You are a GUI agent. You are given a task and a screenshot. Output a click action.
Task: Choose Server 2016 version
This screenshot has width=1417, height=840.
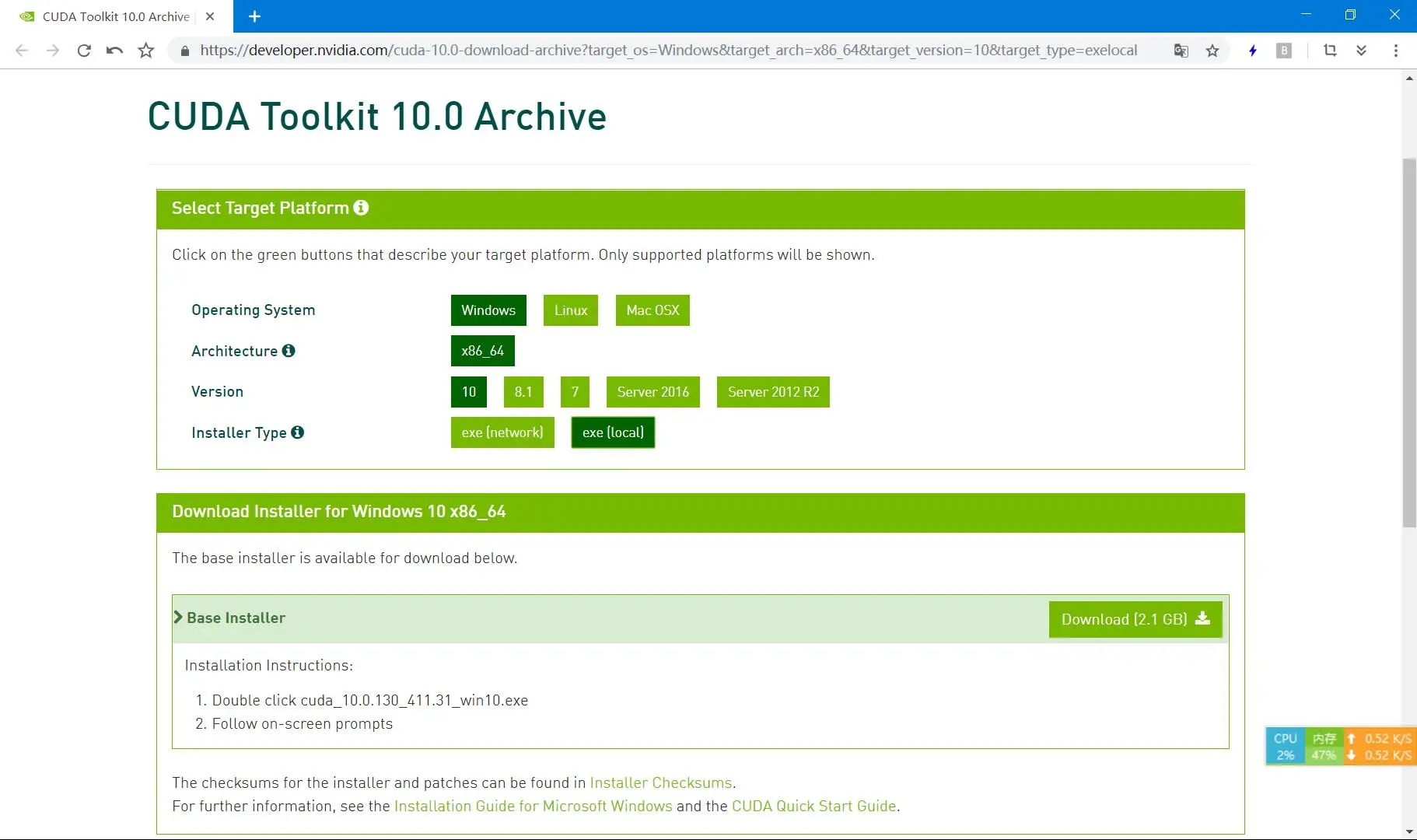653,392
